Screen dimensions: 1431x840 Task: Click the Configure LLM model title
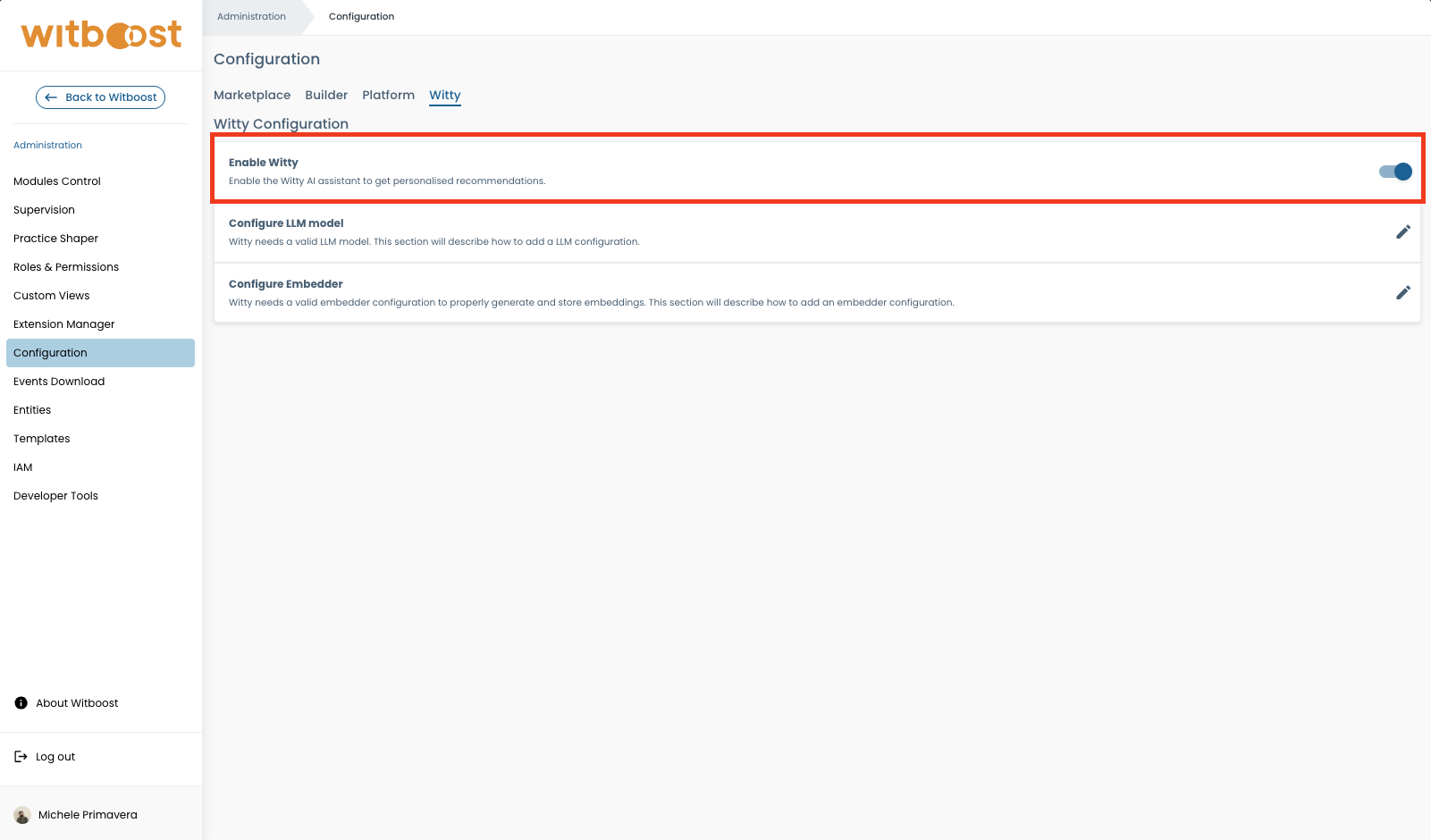click(286, 223)
